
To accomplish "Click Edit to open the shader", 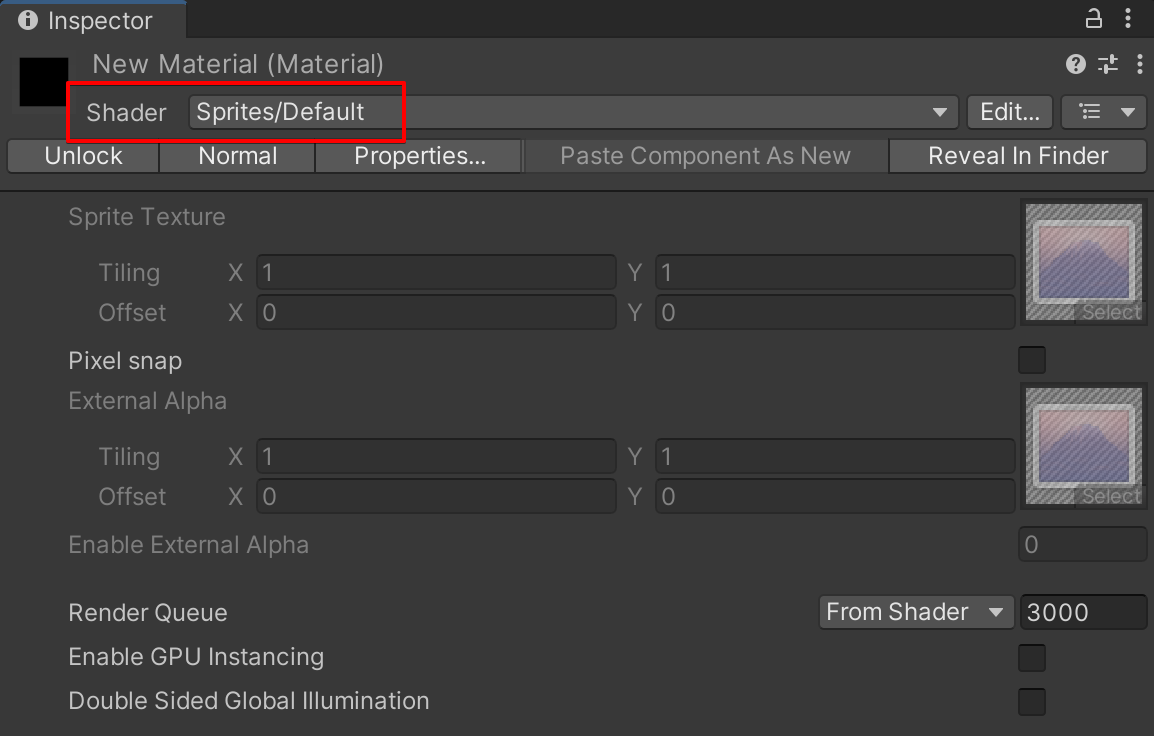I will click(x=1009, y=112).
